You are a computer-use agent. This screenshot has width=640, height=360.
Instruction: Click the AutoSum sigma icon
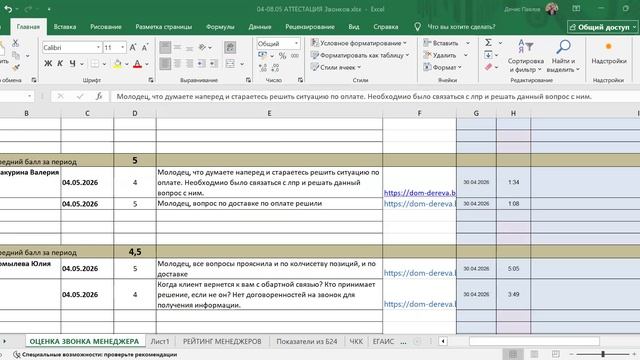[x=488, y=42]
